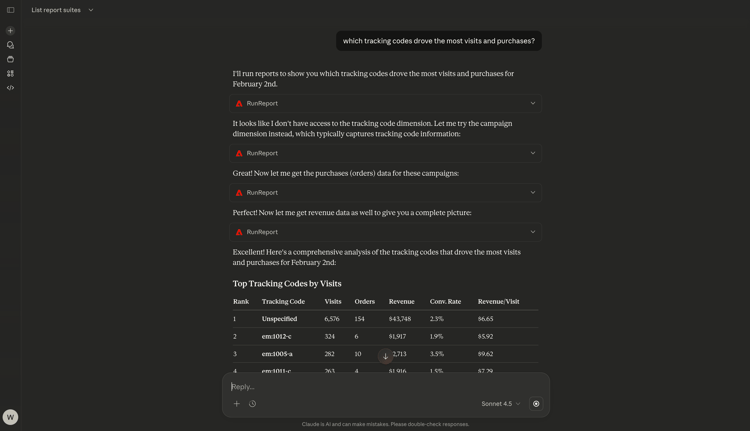Image resolution: width=750 pixels, height=431 pixels.
Task: Toggle the sidebar panel open
Action: point(10,10)
